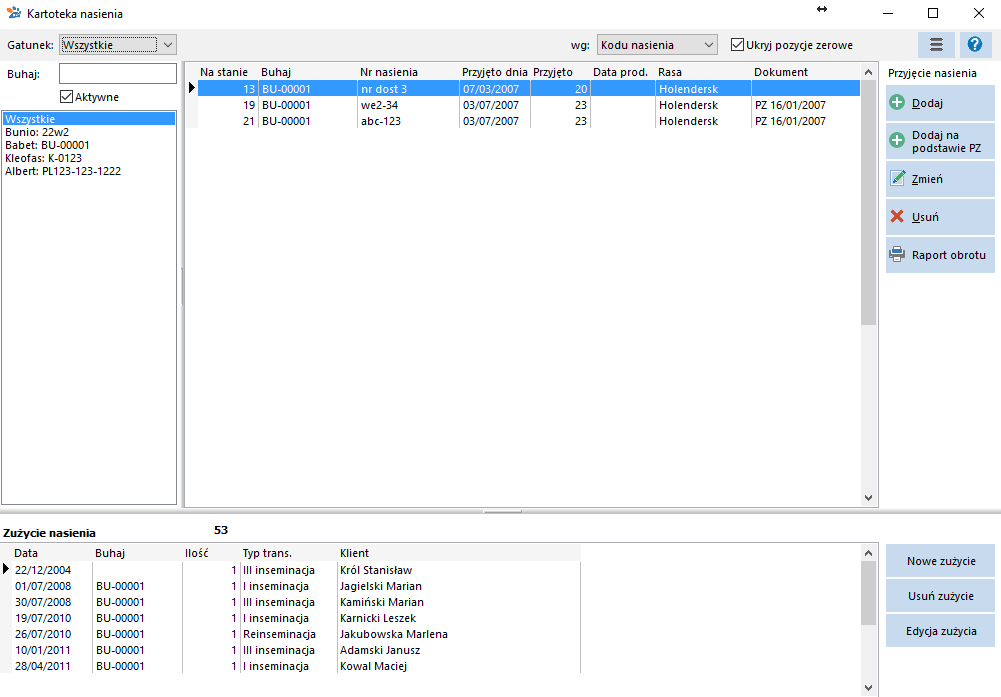The width and height of the screenshot is (1001, 697).
Task: Click the Data prod. column header
Action: point(621,72)
